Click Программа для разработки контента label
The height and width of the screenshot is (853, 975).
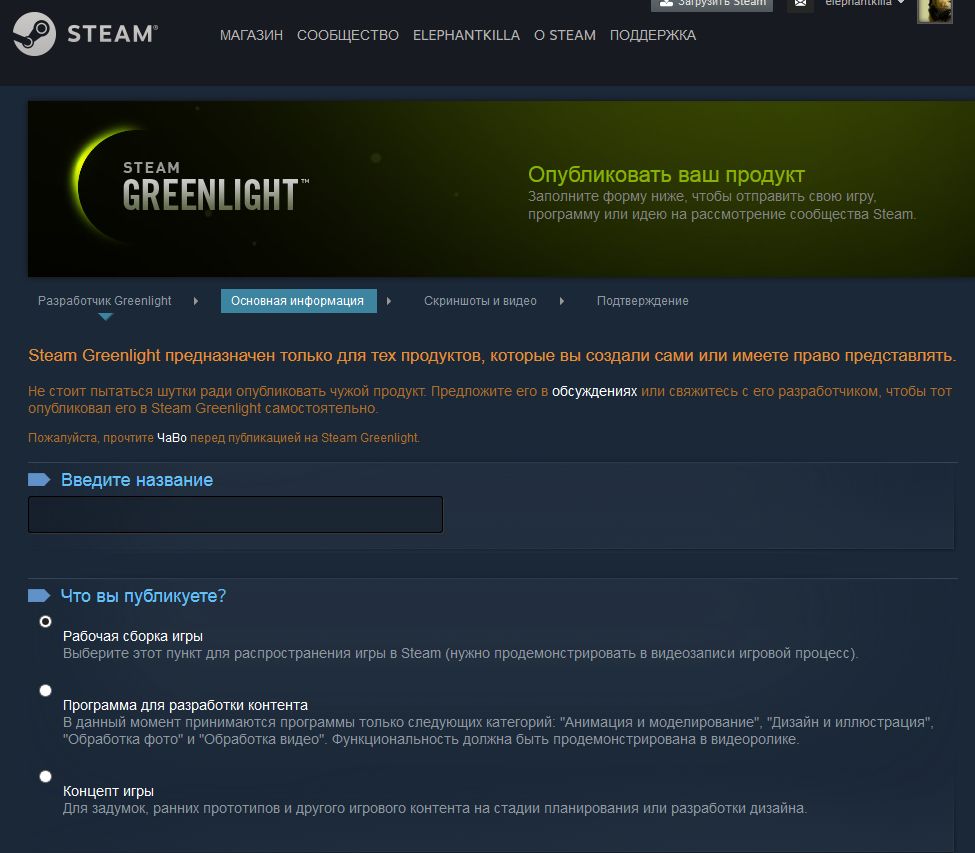pos(185,705)
